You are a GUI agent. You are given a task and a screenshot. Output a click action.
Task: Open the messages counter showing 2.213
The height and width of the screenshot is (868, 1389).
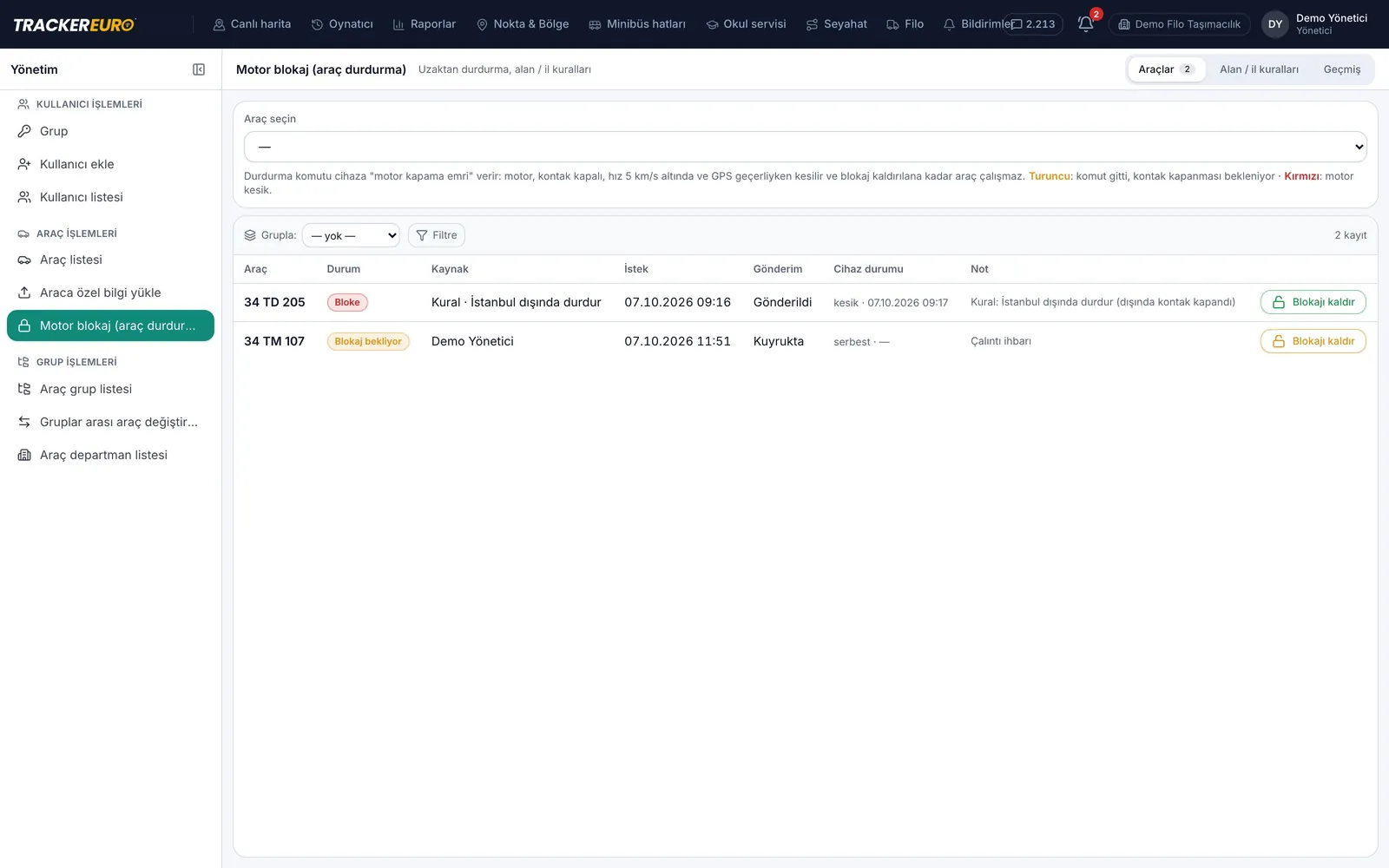[1033, 24]
